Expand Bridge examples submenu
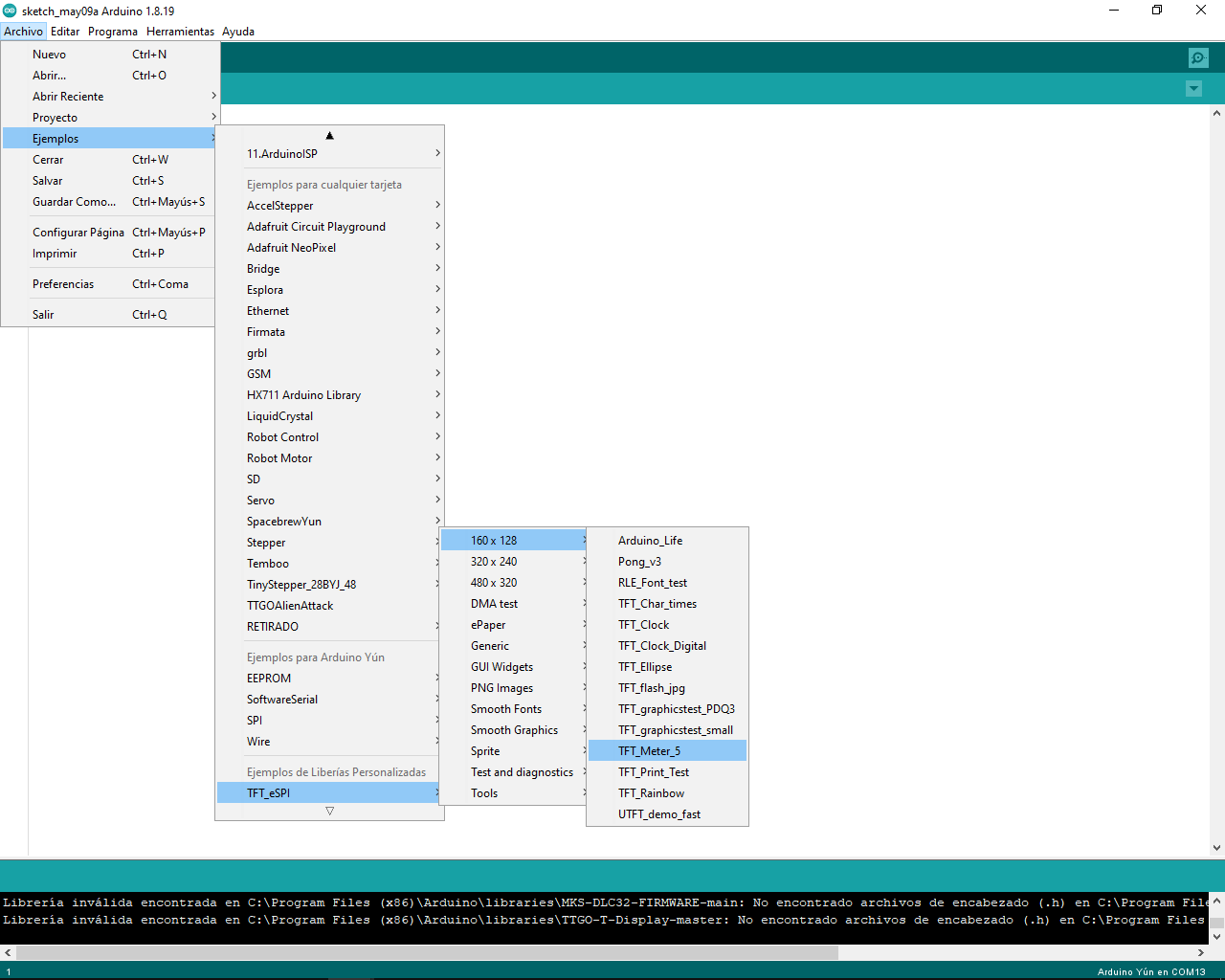 (x=330, y=269)
